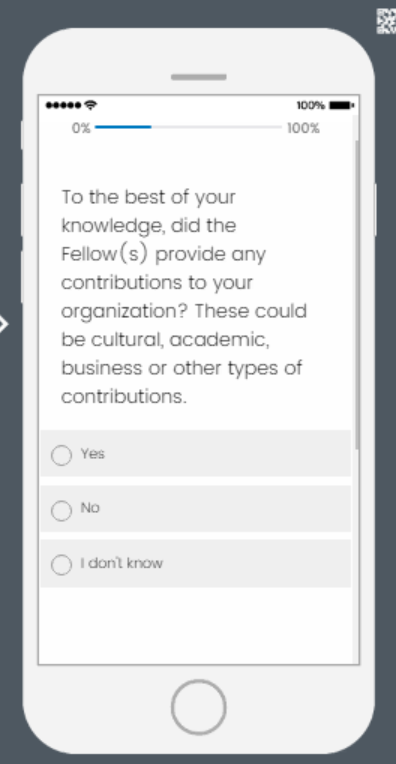Image resolution: width=396 pixels, height=764 pixels.
Task: Click the battery 100% percentage text
Action: (x=311, y=105)
